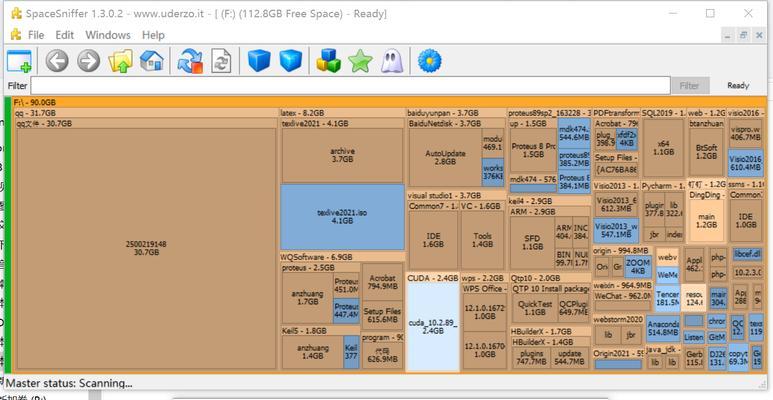Image resolution: width=773 pixels, height=400 pixels.
Task: Select the 12.1.0.1672 1.0GB block
Action: pyautogui.click(x=485, y=312)
